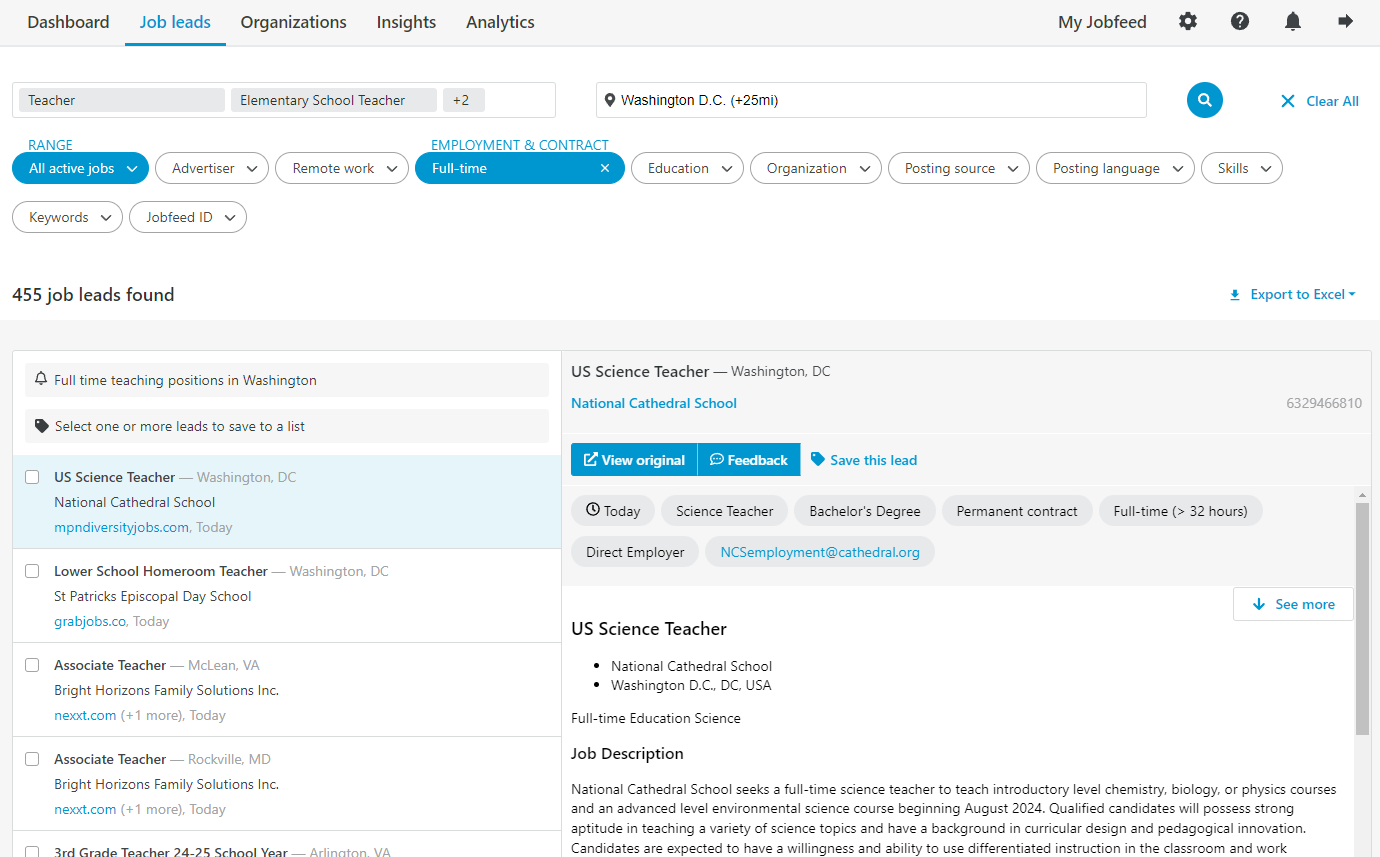Image resolution: width=1380 pixels, height=857 pixels.
Task: Click the NCSemployment@cathedral.org email link
Action: (x=820, y=552)
